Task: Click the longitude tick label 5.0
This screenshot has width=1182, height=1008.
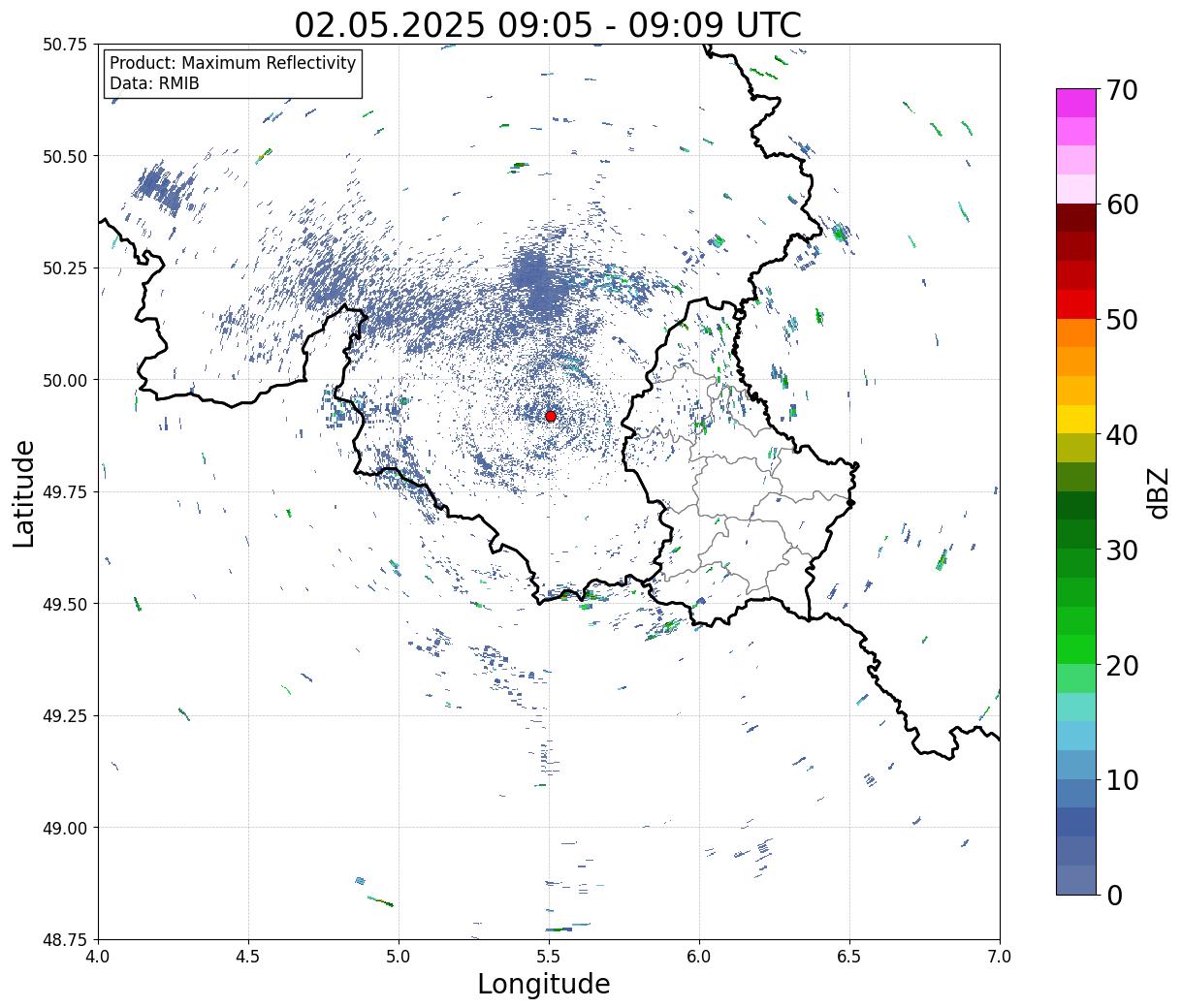Action: [x=399, y=957]
